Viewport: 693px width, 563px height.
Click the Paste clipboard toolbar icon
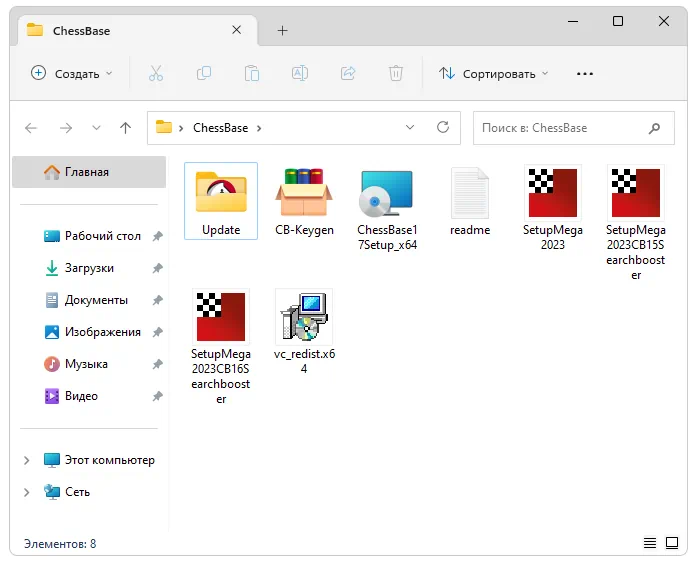[x=252, y=73]
